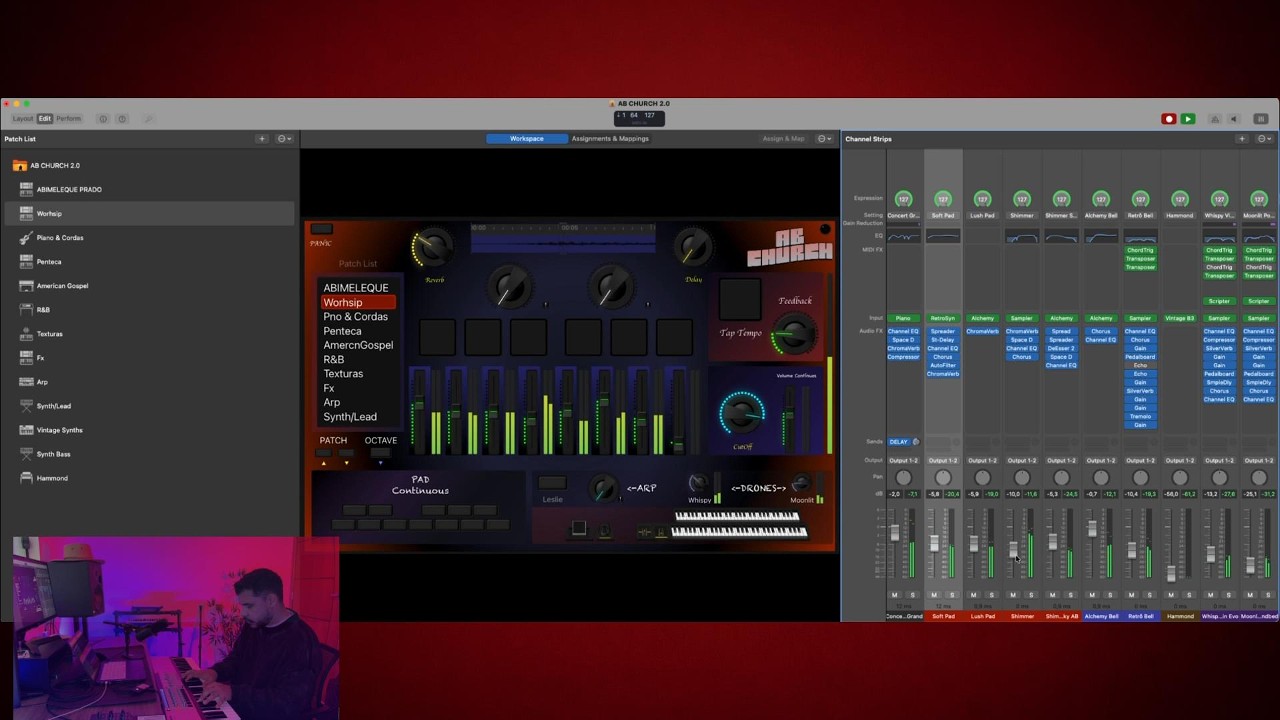Click the Assign & Map button

[x=783, y=139]
